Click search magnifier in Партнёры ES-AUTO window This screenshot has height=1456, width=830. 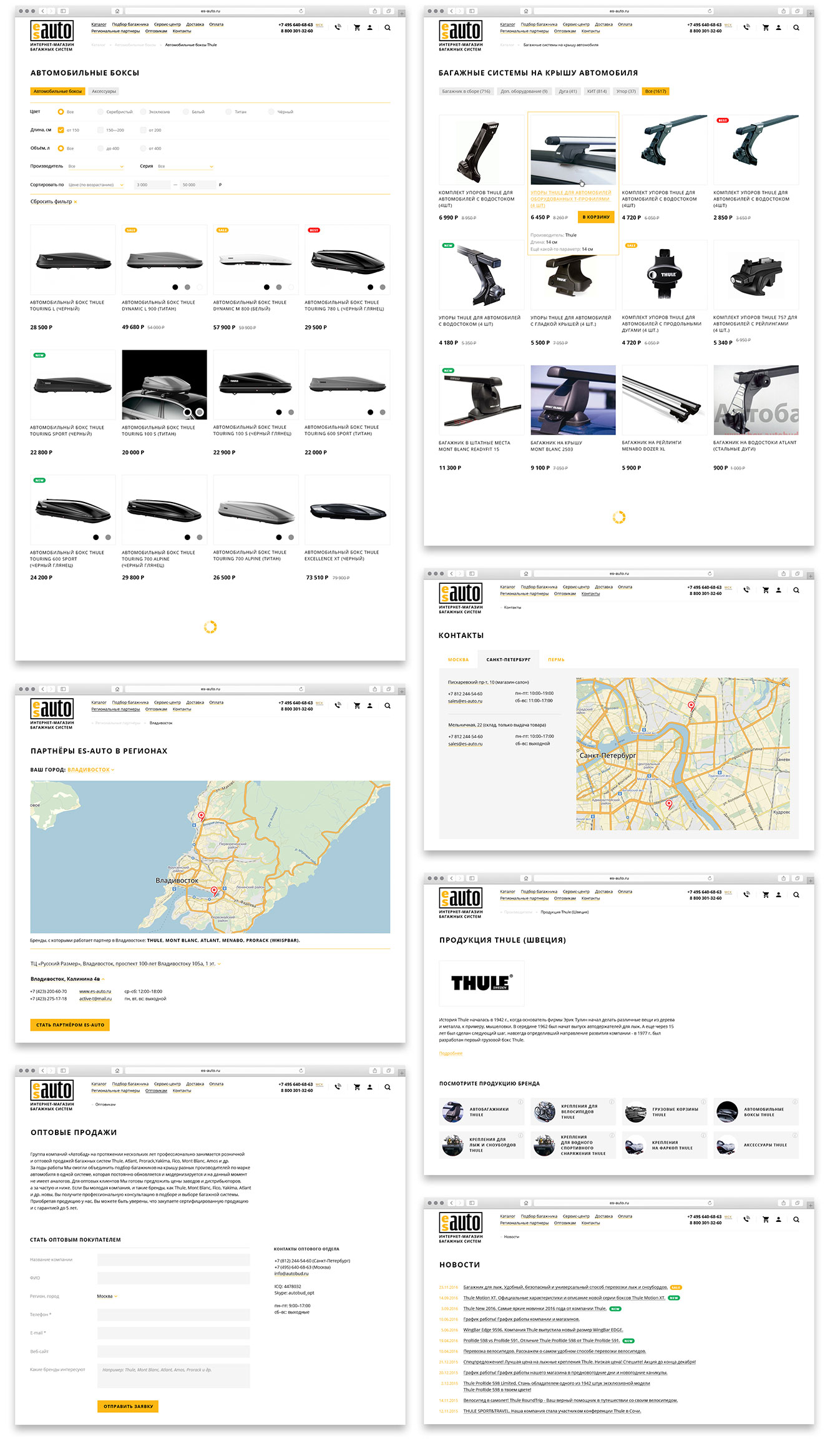(x=388, y=706)
